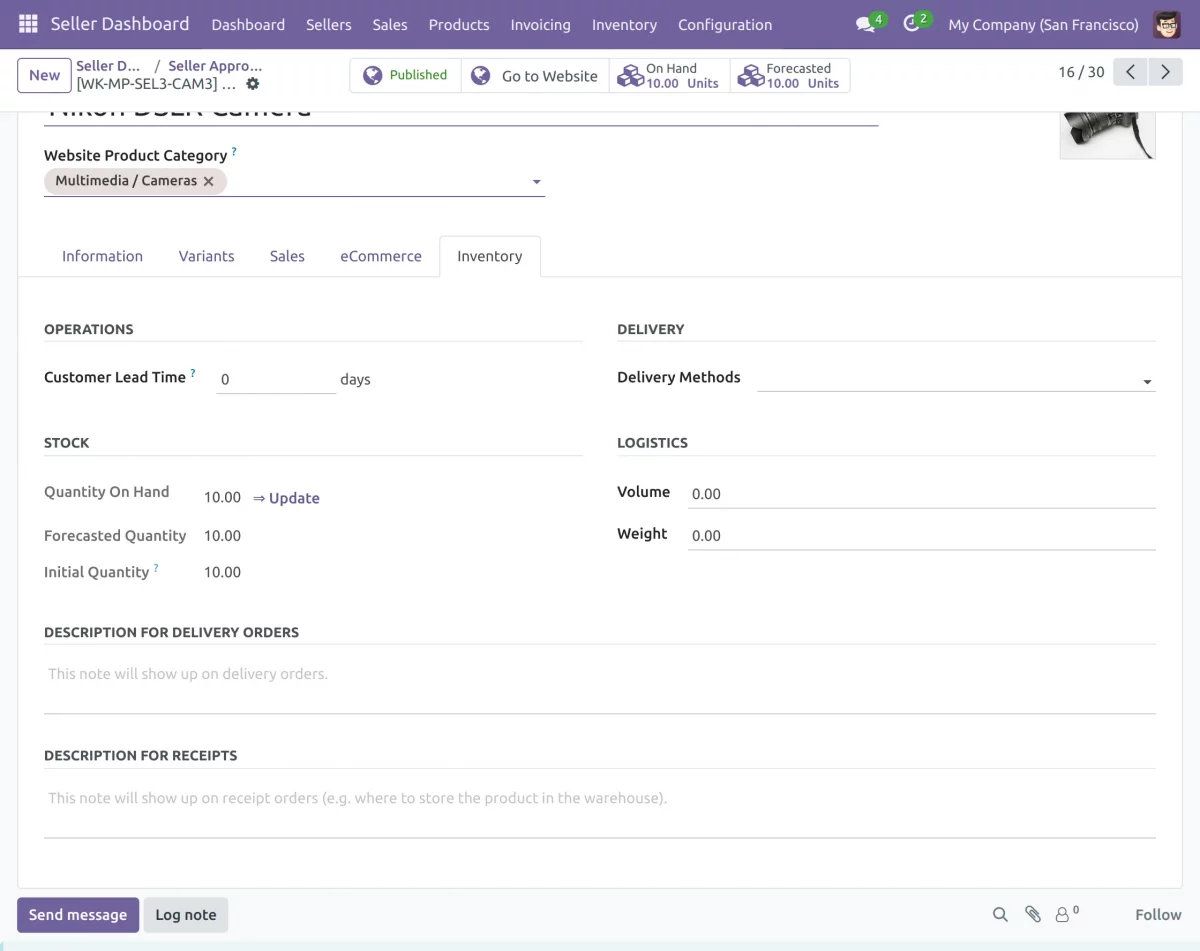Screen dimensions: 1200x951
Task: Remove the Multimedia / Cameras category tag
Action: pos(208,181)
